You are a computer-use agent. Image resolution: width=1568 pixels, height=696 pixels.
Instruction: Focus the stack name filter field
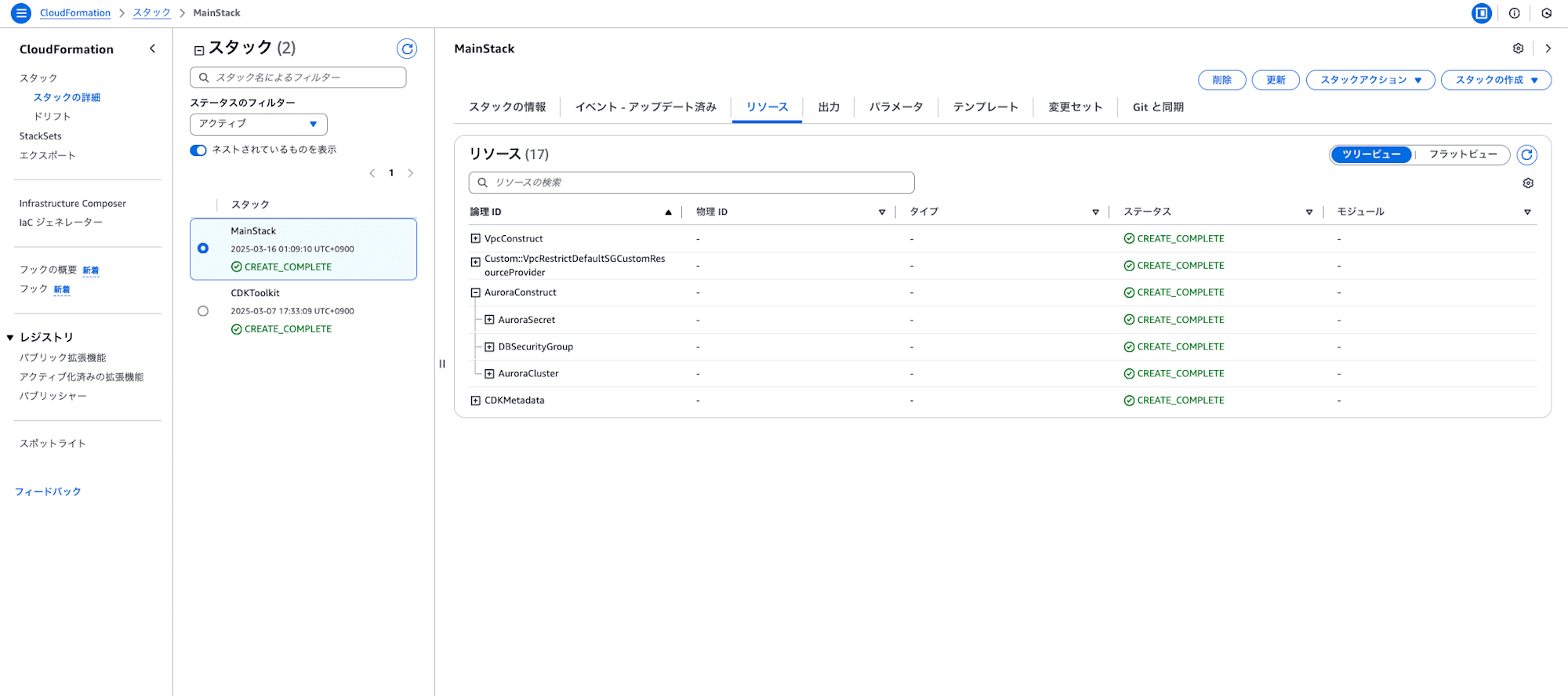pyautogui.click(x=298, y=78)
